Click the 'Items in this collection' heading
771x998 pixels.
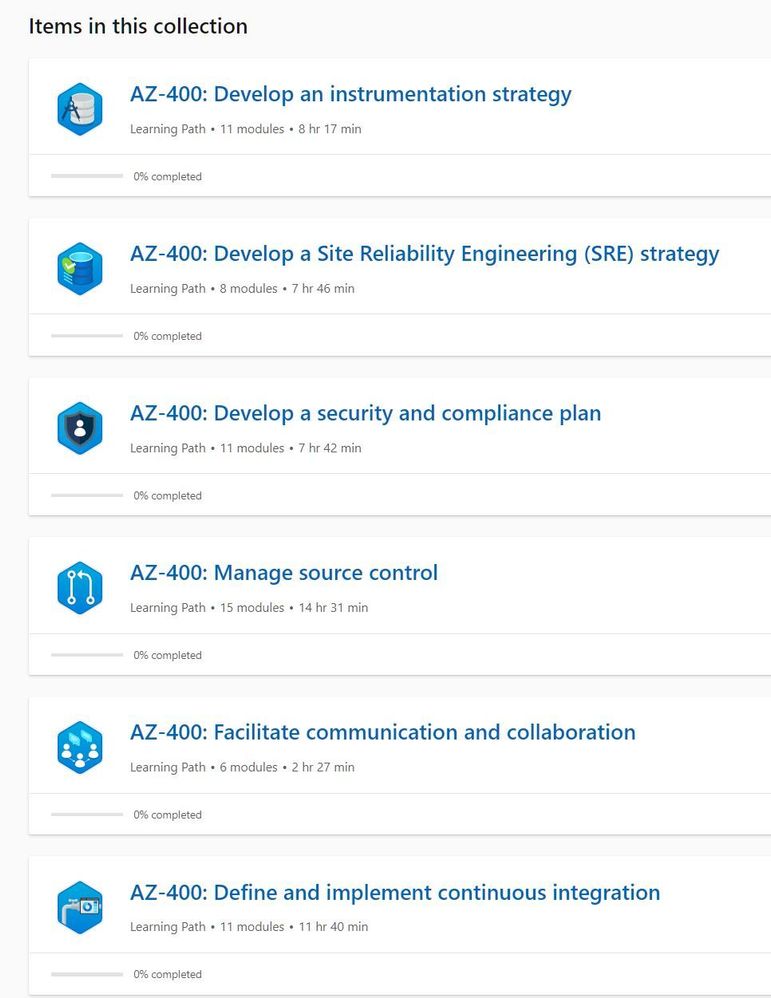point(138,26)
